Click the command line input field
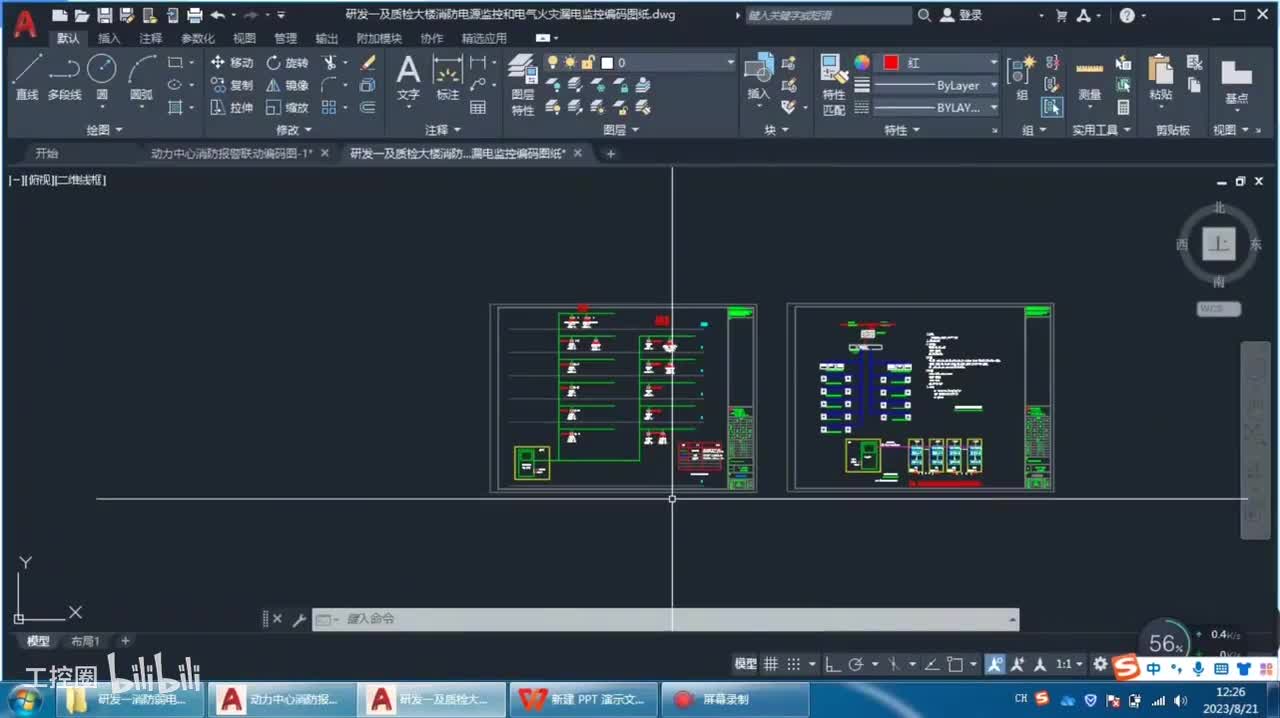 [x=665, y=619]
